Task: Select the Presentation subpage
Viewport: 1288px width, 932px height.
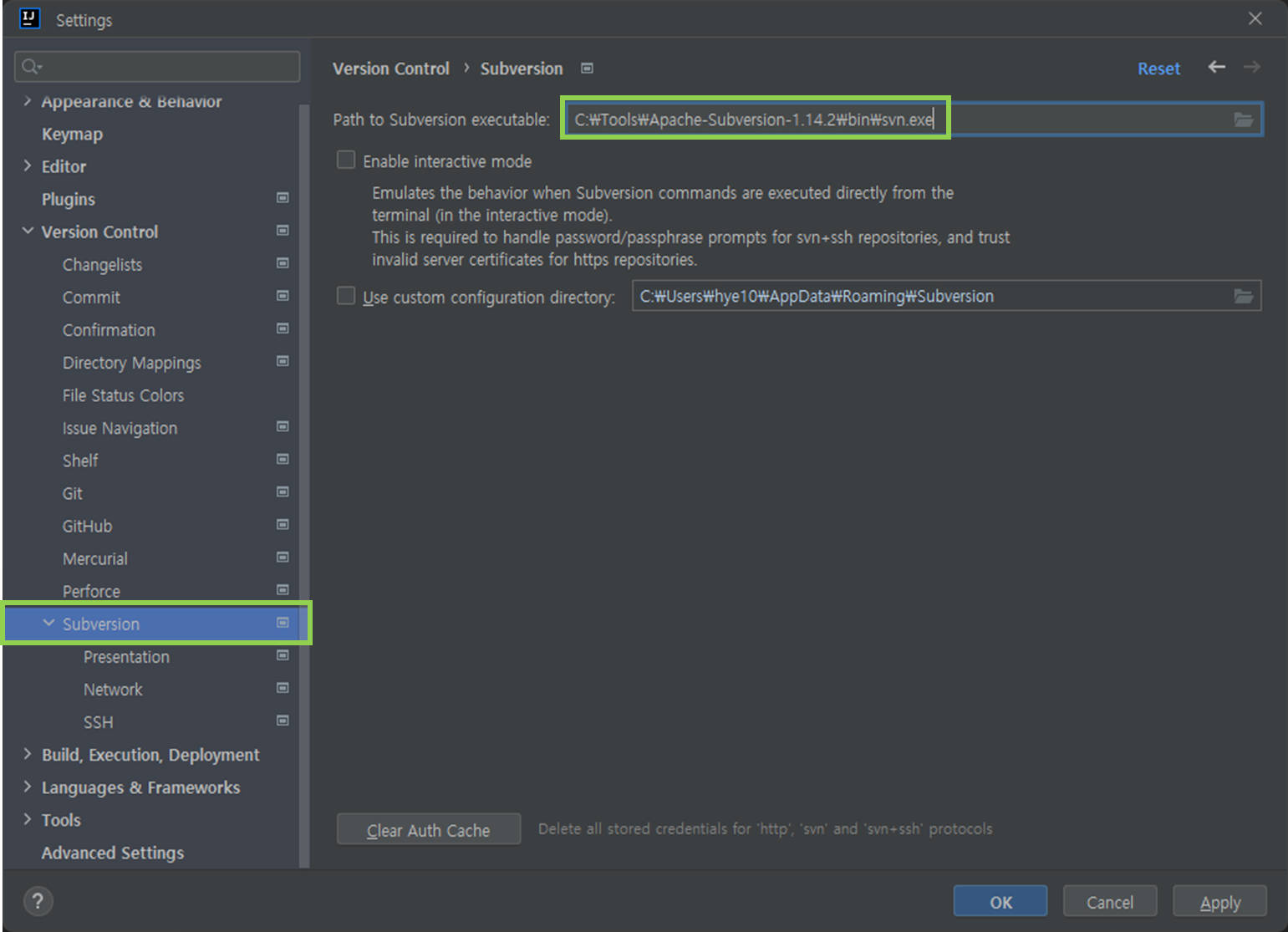Action: [x=126, y=657]
